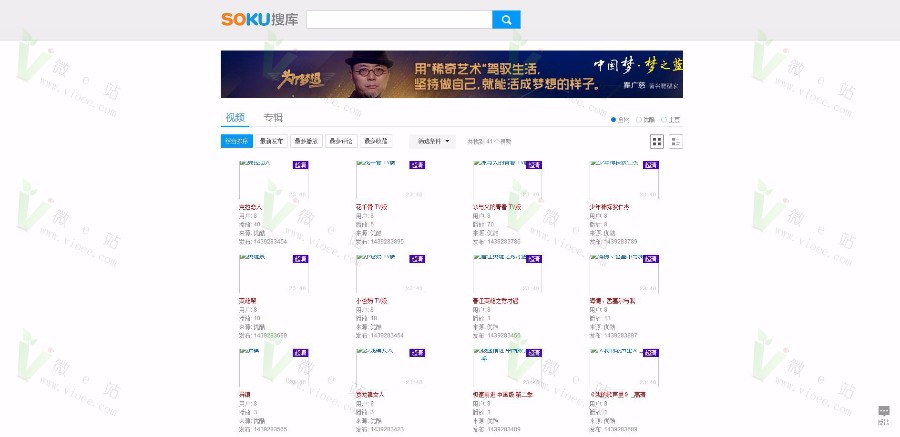Open the 冰与火的青春 TV版 title link
Image resolution: width=900 pixels, height=437 pixels.
pos(497,207)
